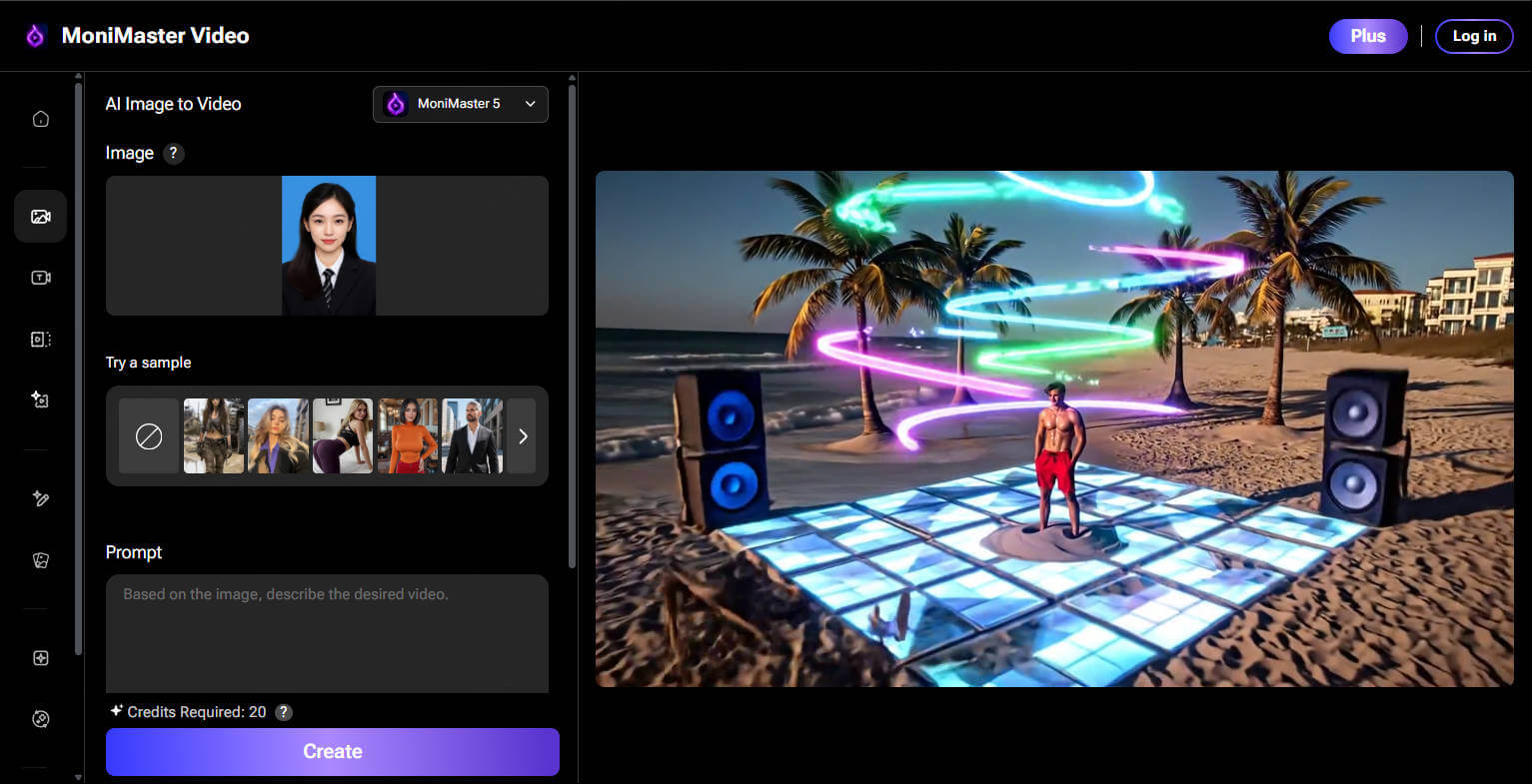The height and width of the screenshot is (784, 1532).
Task: Show more samples with the right chevron
Action: point(522,435)
